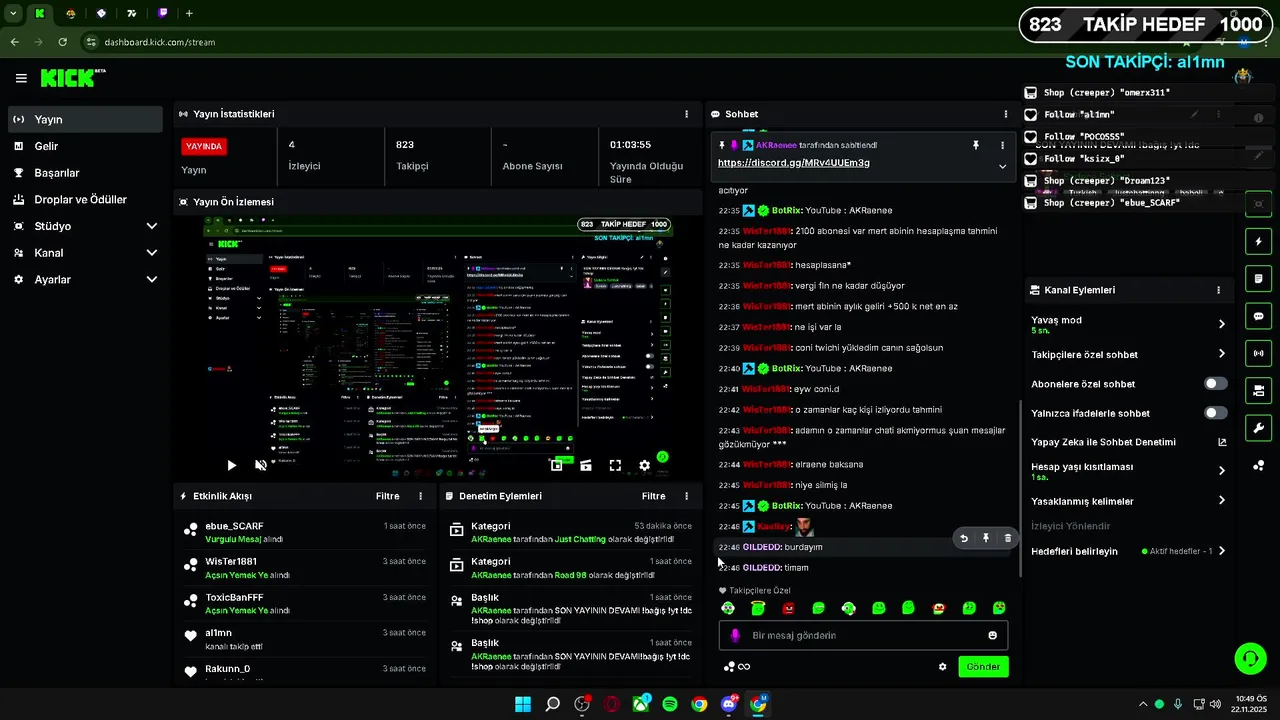This screenshot has width=1280, height=720.
Task: Open chat settings gear next to Gönder
Action: tap(942, 667)
